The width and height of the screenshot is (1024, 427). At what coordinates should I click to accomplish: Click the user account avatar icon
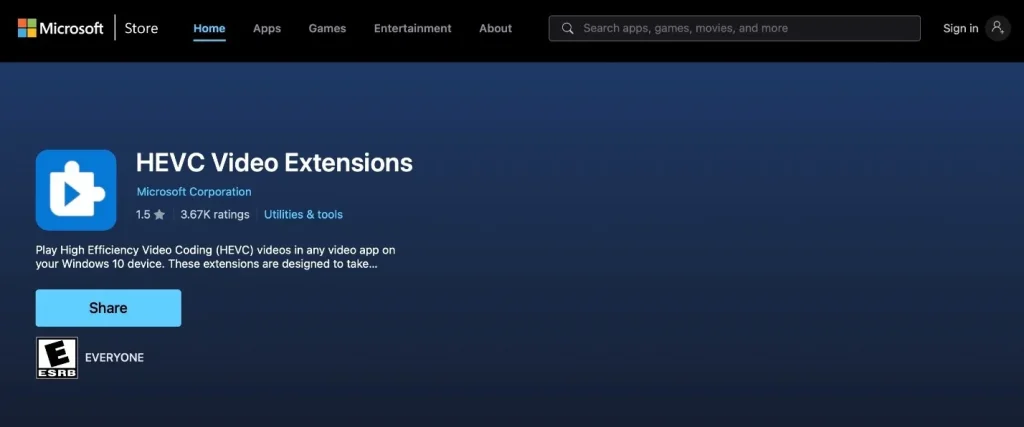click(997, 28)
